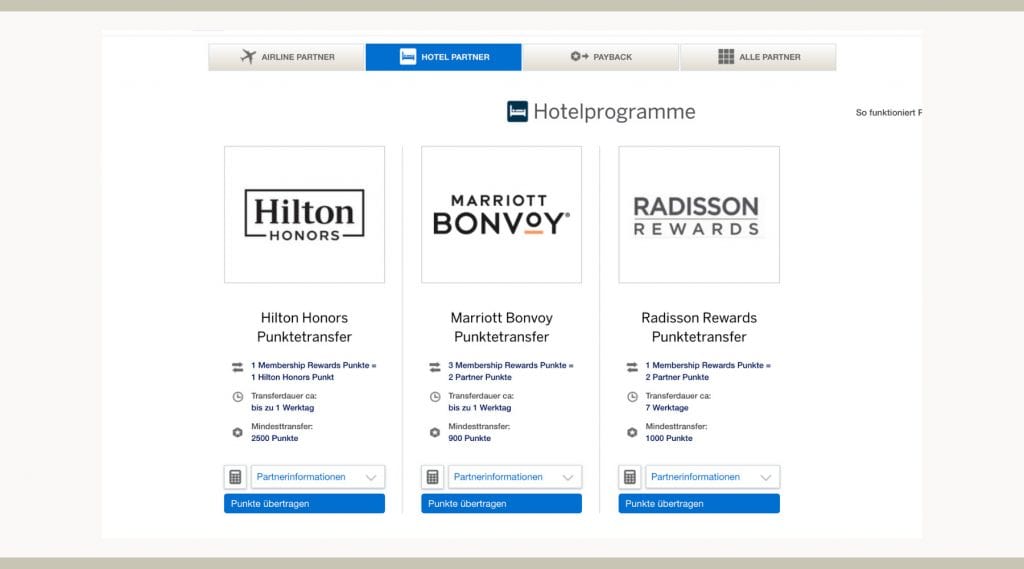
Task: Open the Payback tab
Action: pyautogui.click(x=601, y=57)
